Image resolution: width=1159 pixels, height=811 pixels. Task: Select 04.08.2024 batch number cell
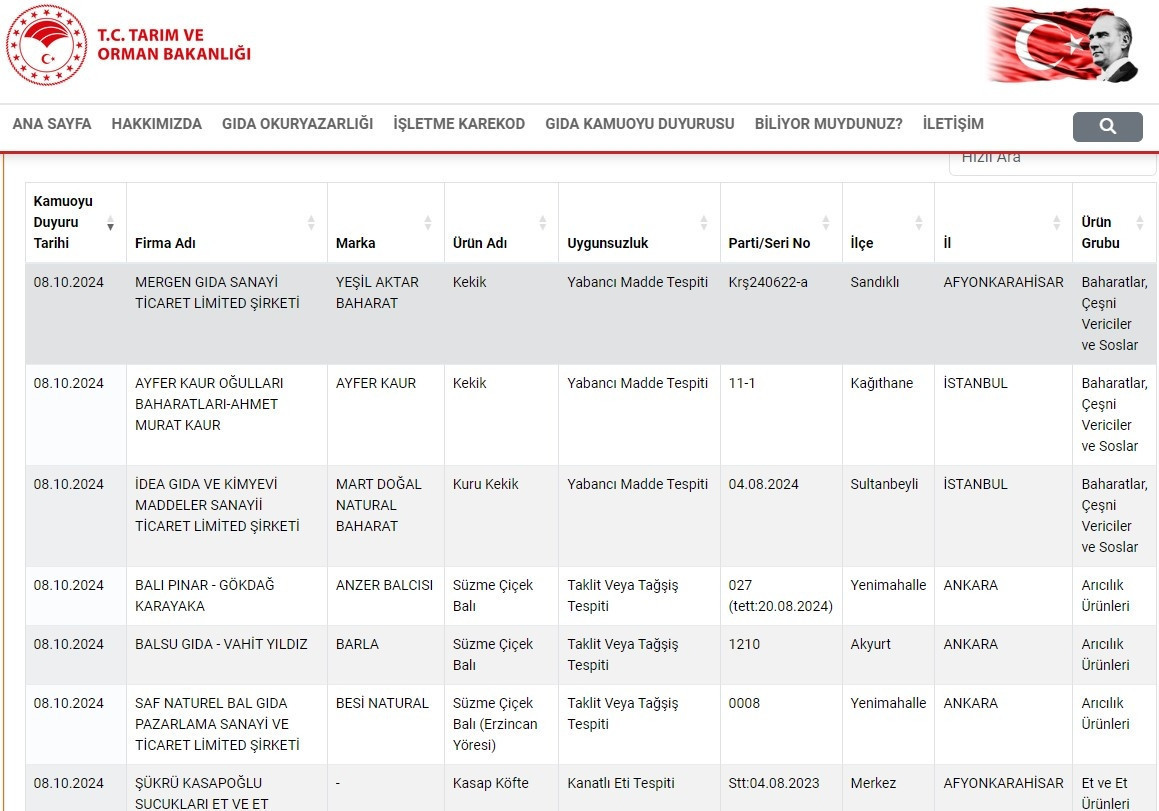click(781, 516)
